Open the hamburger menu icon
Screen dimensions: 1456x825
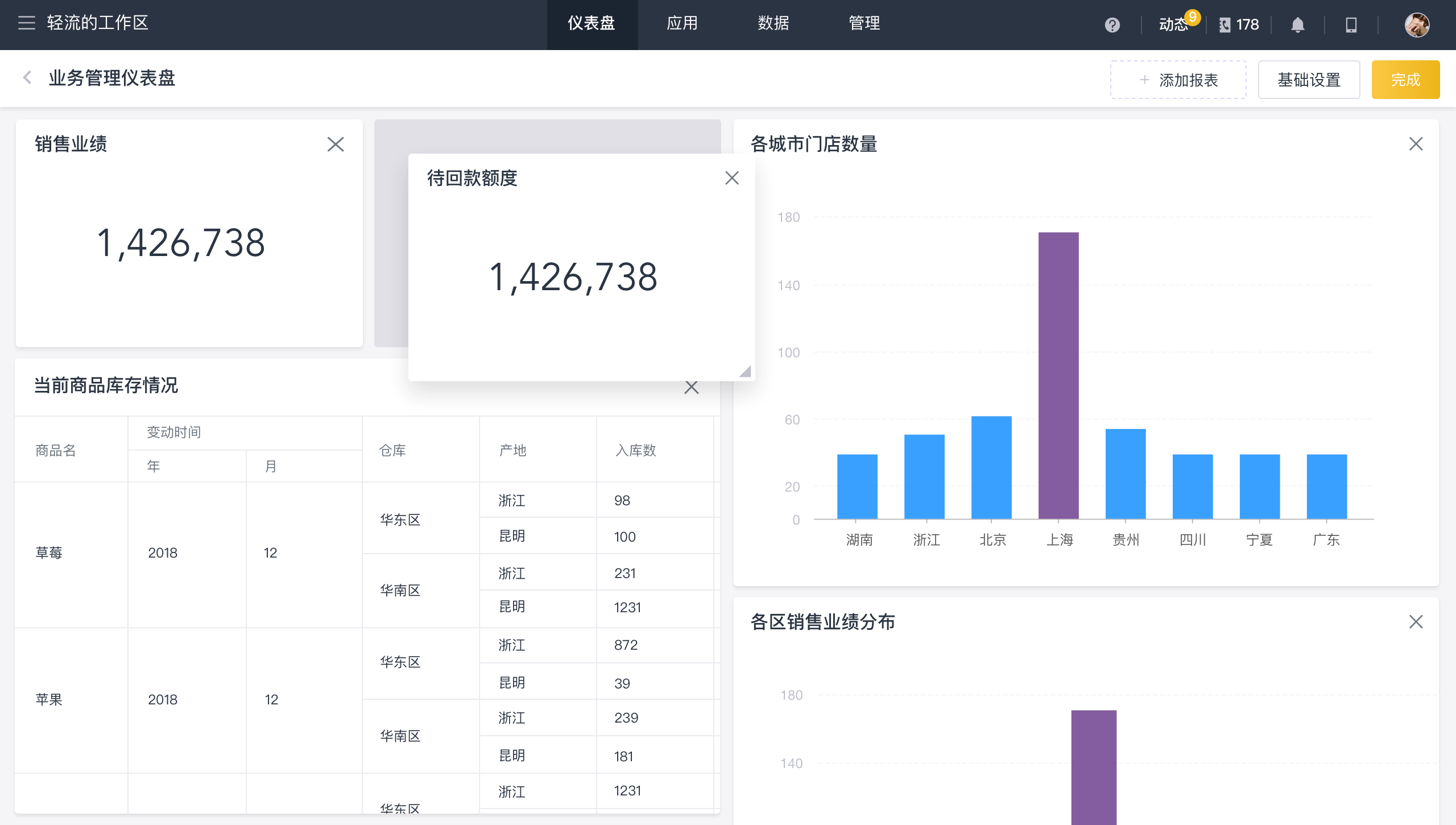click(26, 23)
